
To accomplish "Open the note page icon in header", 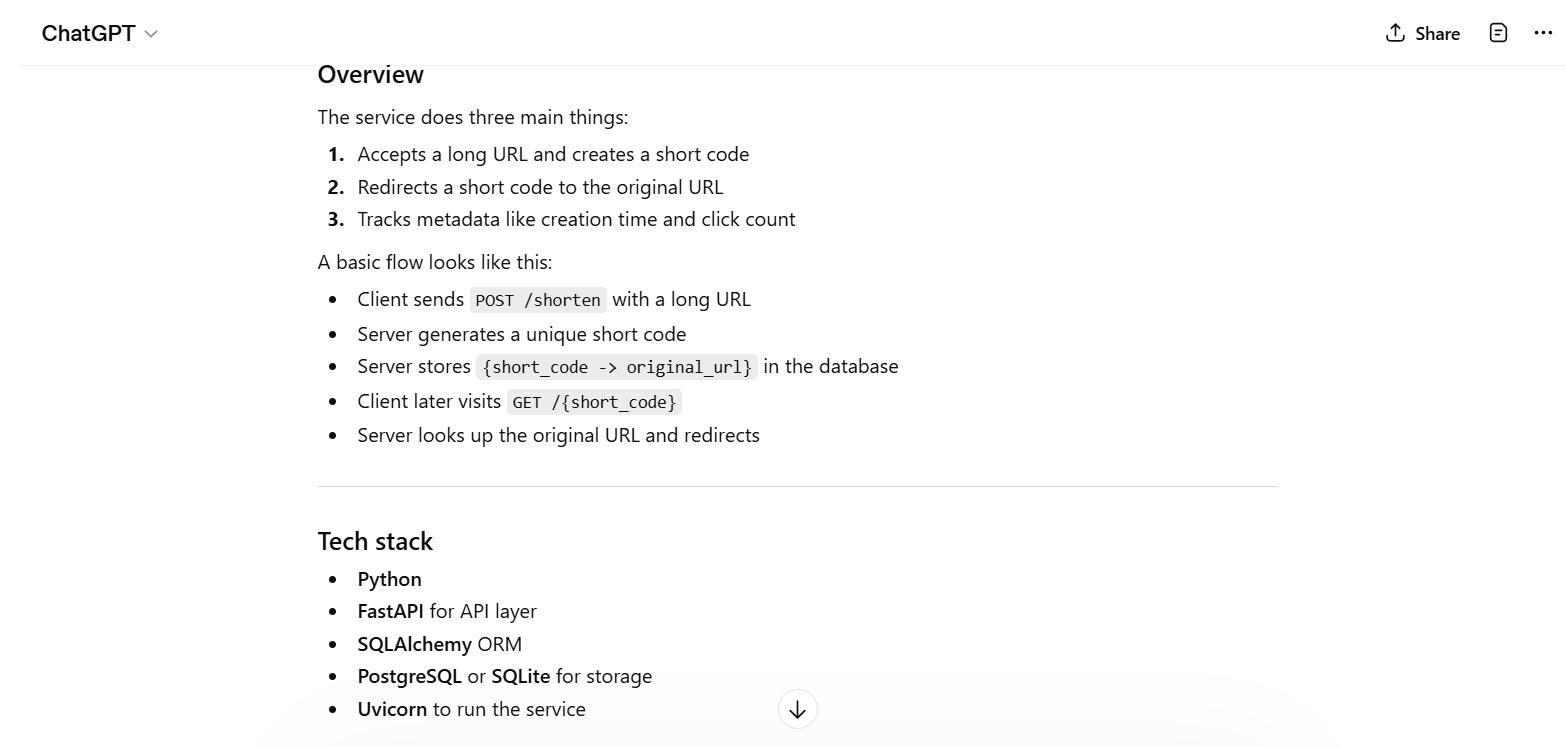I will click(x=1498, y=33).
